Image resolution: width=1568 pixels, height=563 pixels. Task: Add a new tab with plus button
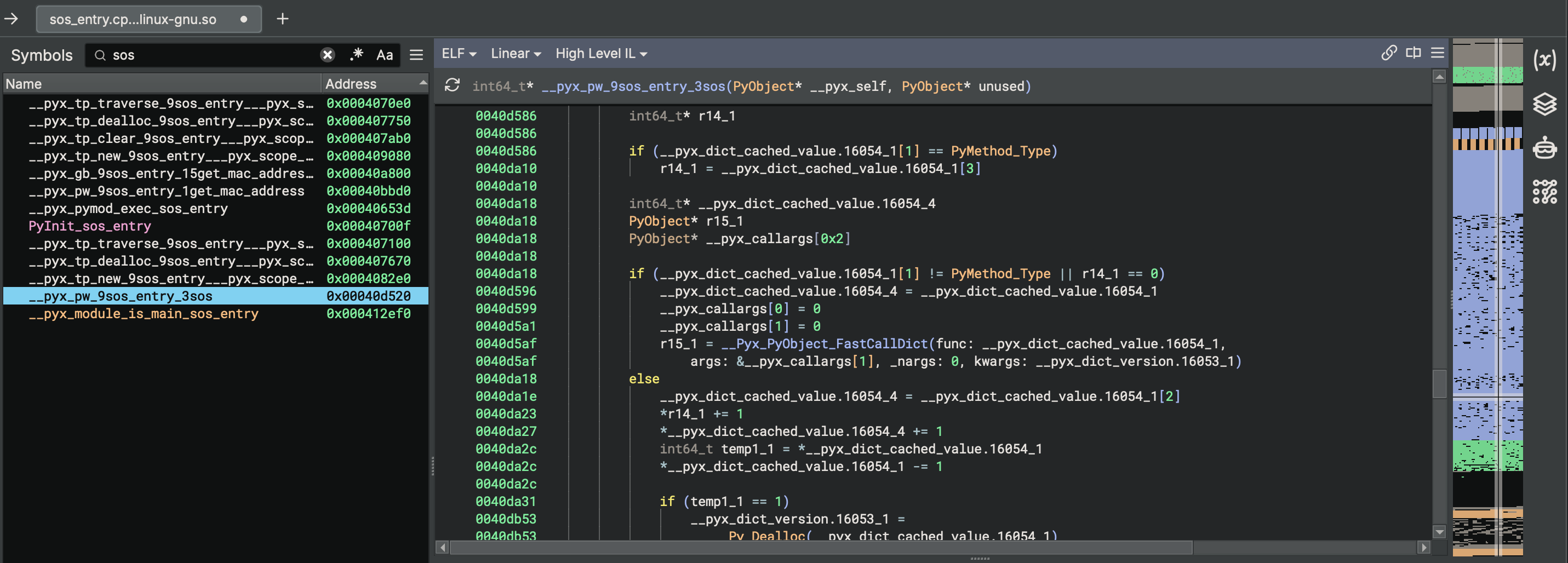point(283,19)
